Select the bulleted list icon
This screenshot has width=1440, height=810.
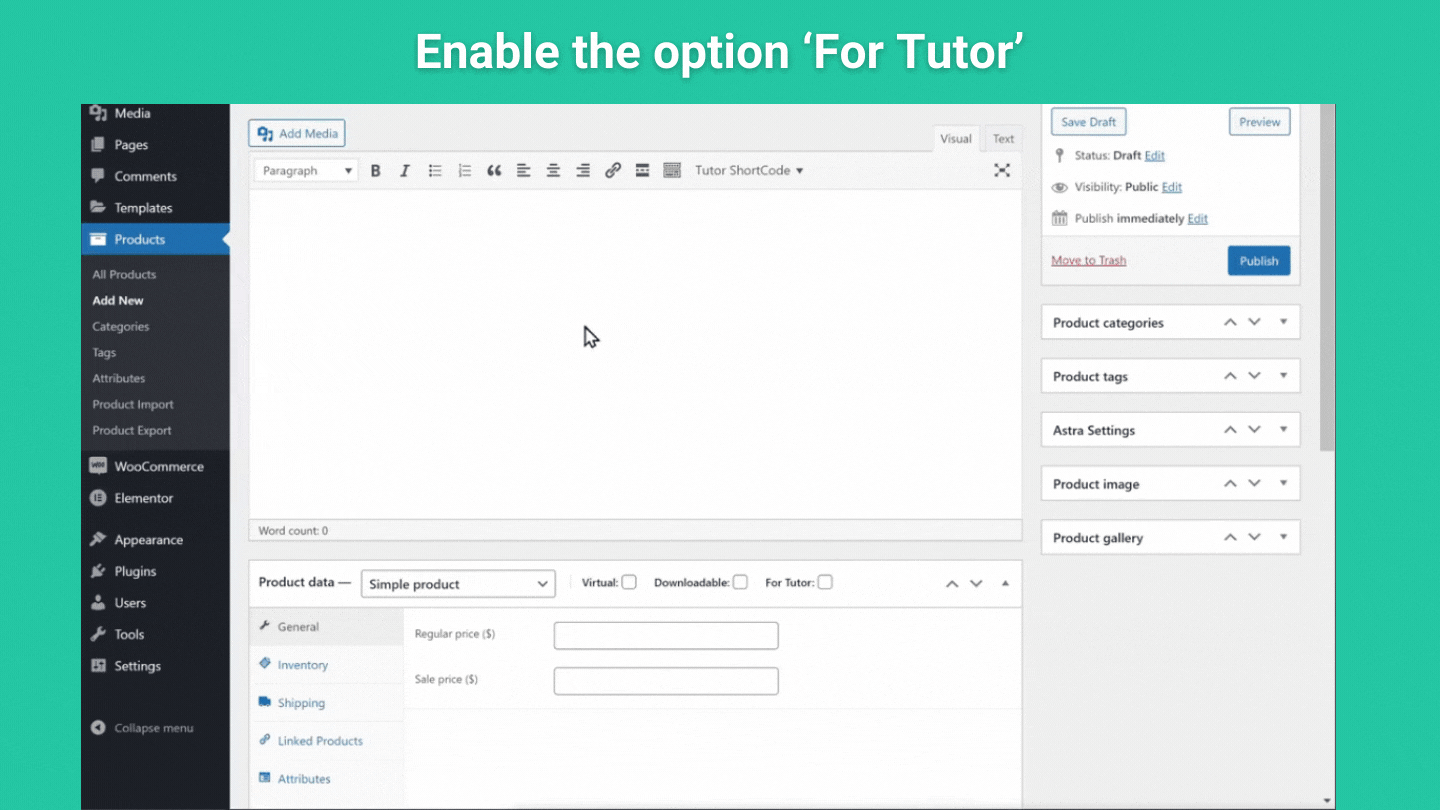pos(435,171)
